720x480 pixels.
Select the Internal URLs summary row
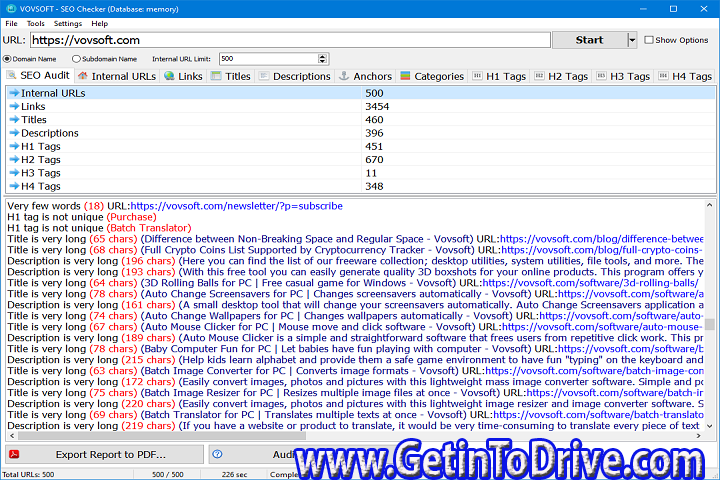tap(361, 93)
